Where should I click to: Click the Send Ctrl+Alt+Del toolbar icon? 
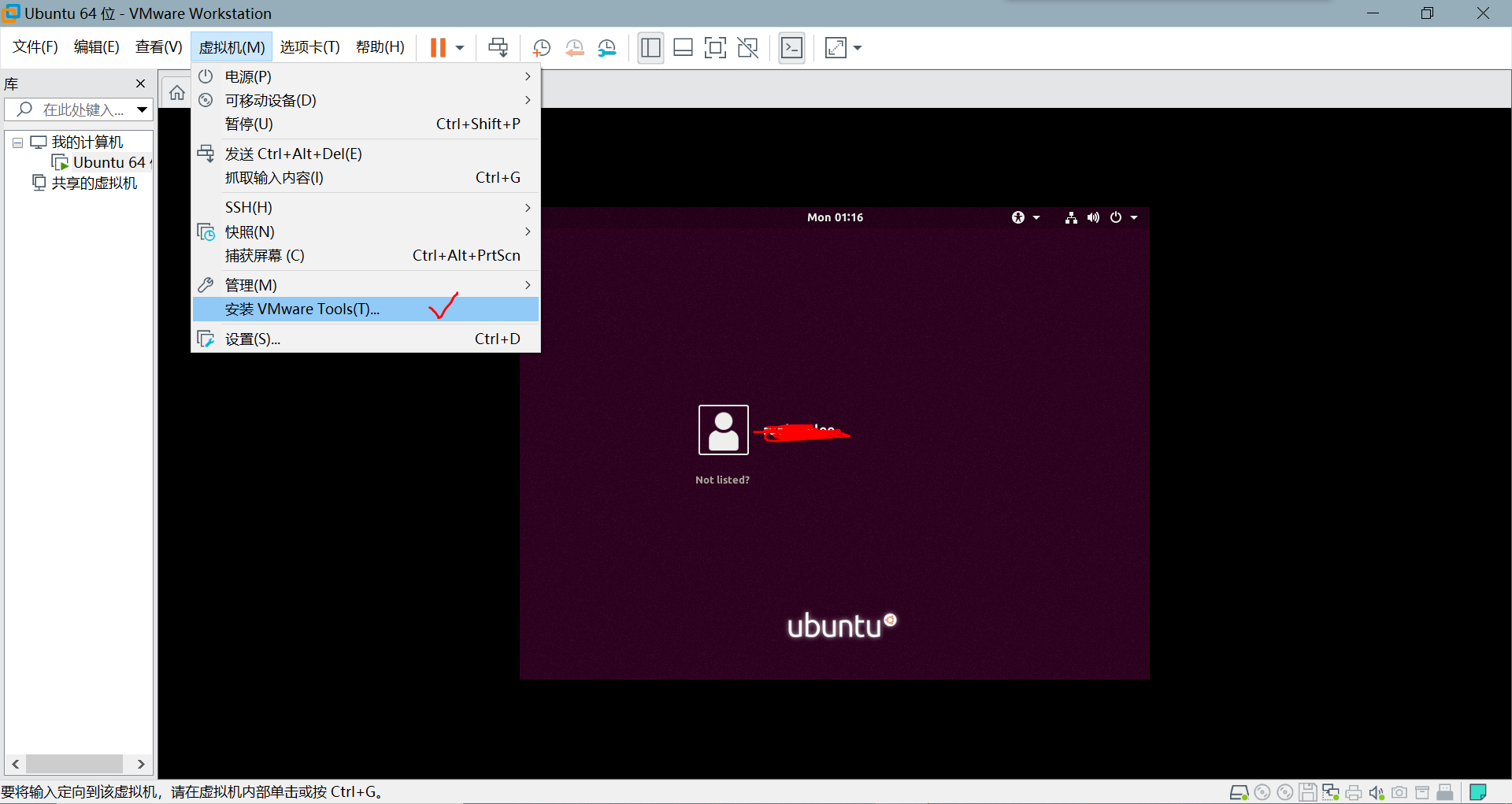(498, 48)
